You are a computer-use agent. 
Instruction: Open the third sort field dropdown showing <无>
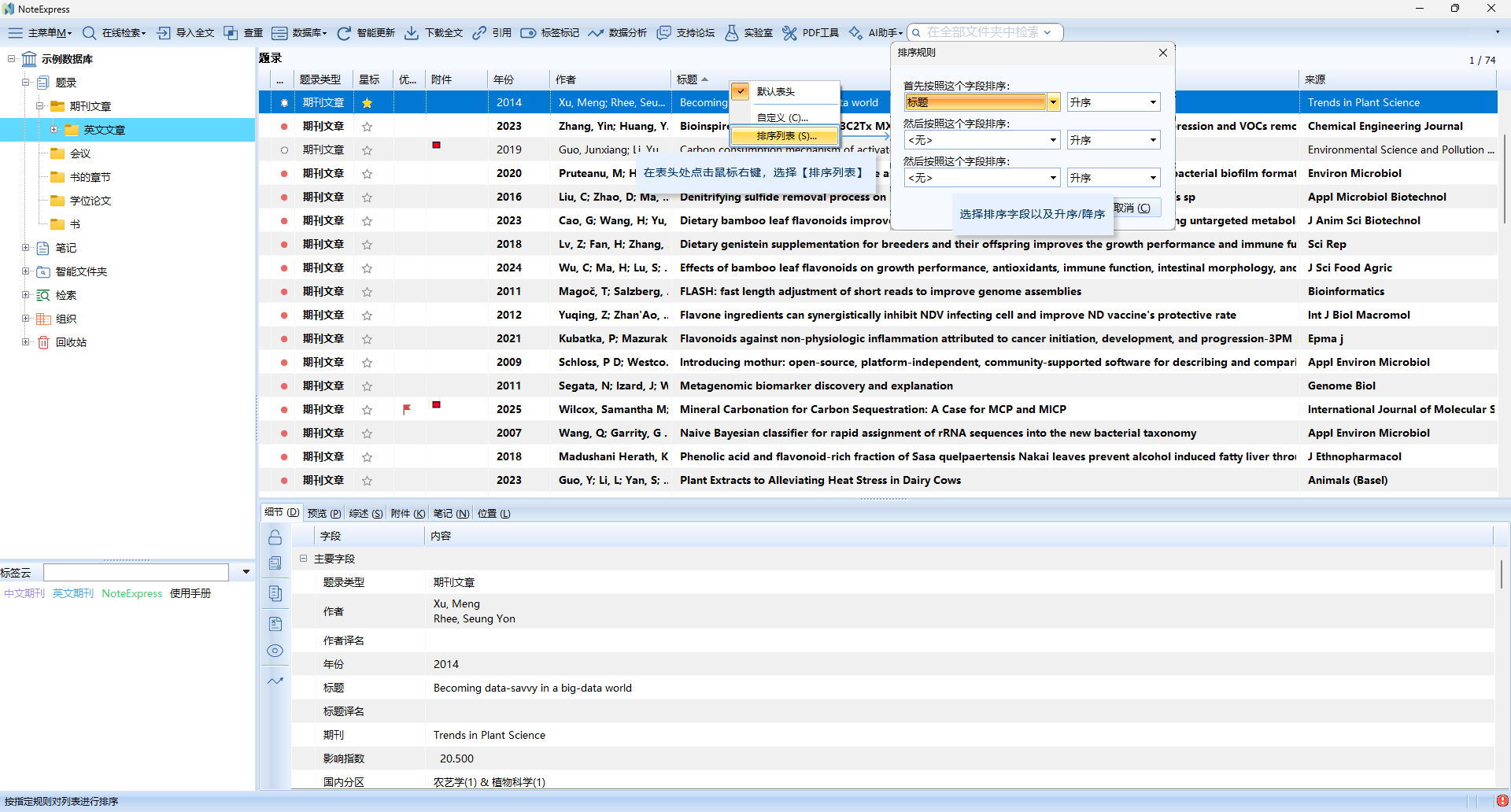point(982,178)
